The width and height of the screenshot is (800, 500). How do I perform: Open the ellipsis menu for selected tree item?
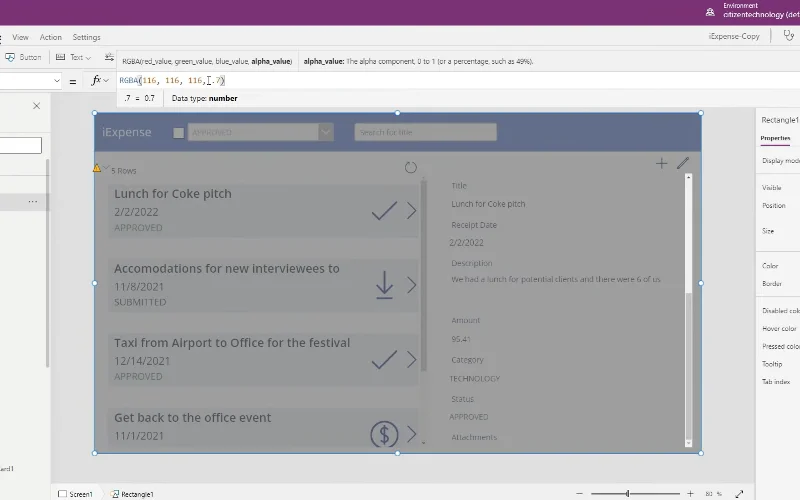click(x=33, y=202)
